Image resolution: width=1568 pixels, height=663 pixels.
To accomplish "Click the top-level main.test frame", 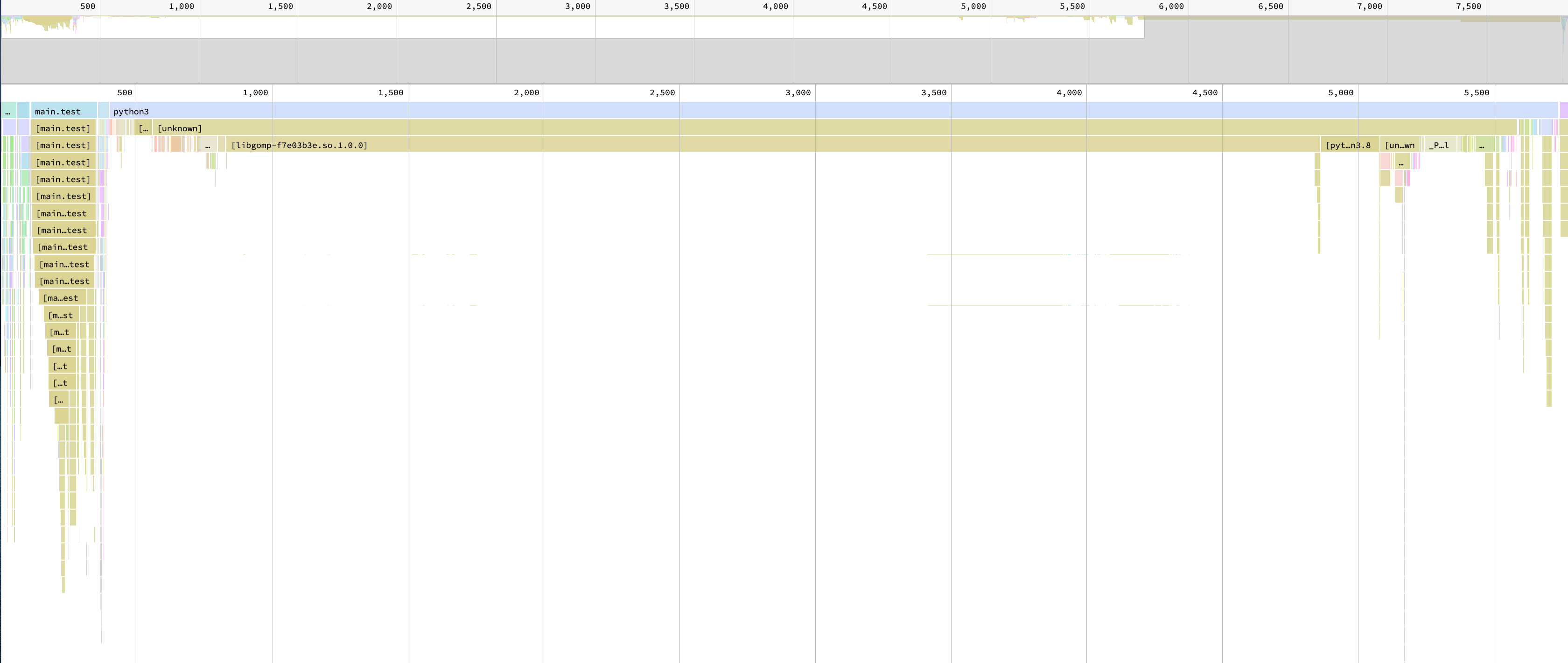I will pyautogui.click(x=63, y=112).
